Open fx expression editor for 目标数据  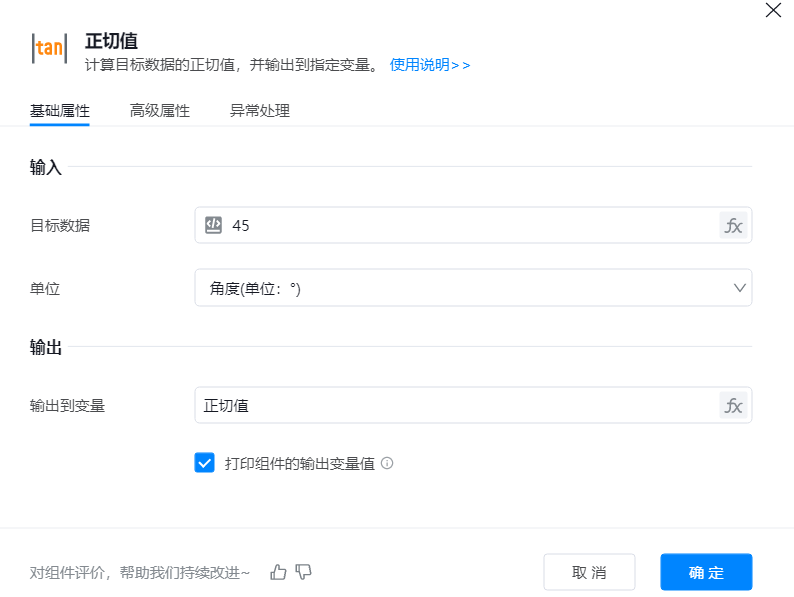pyautogui.click(x=733, y=225)
